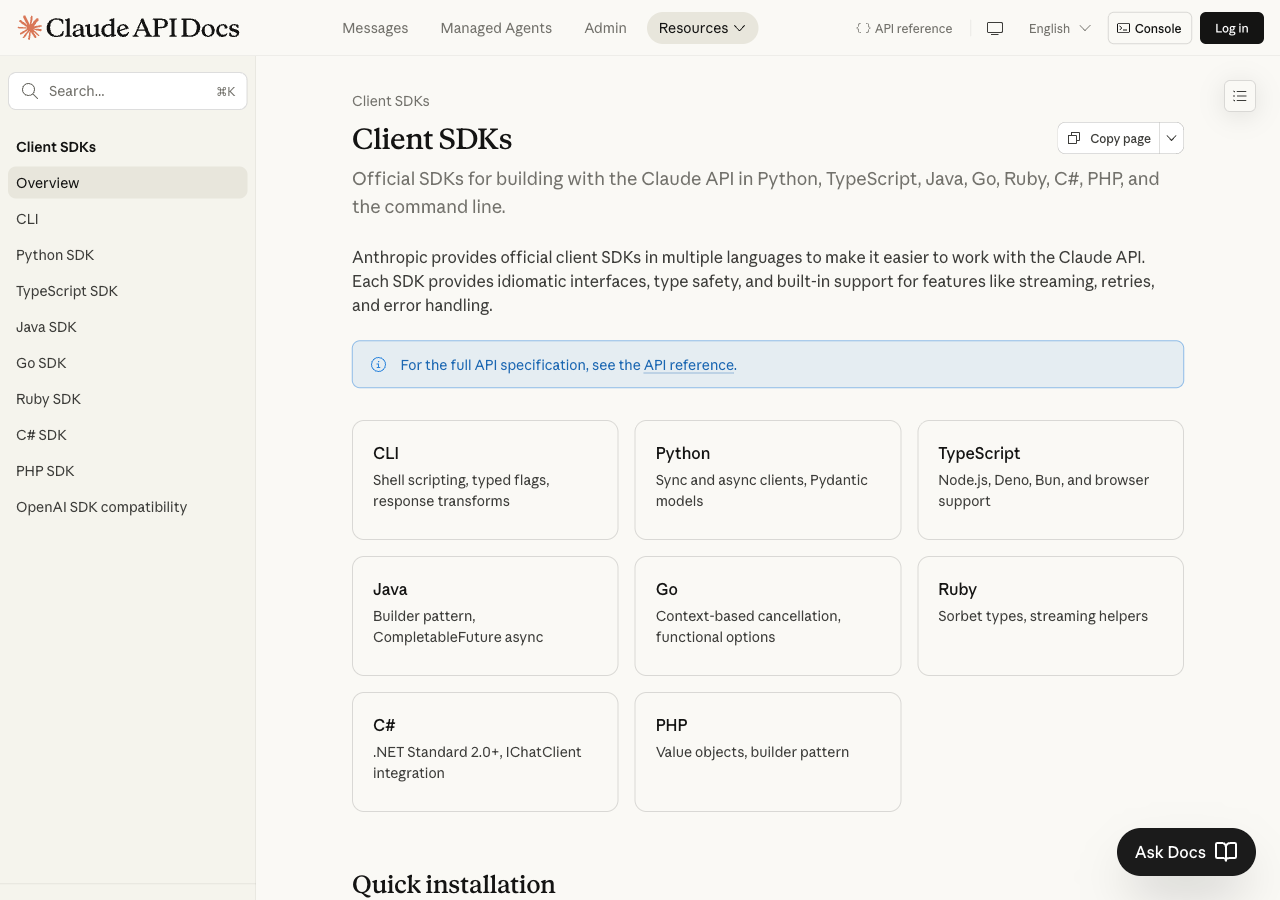Open PHP SDK in the sidebar
The width and height of the screenshot is (1280, 900).
(x=128, y=471)
